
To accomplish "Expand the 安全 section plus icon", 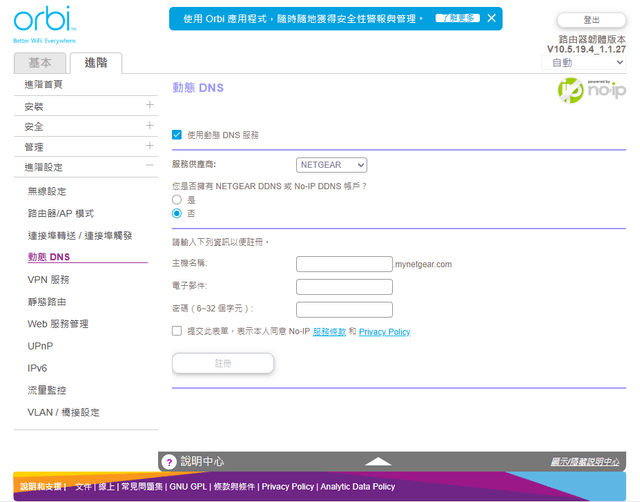I will [x=149, y=125].
